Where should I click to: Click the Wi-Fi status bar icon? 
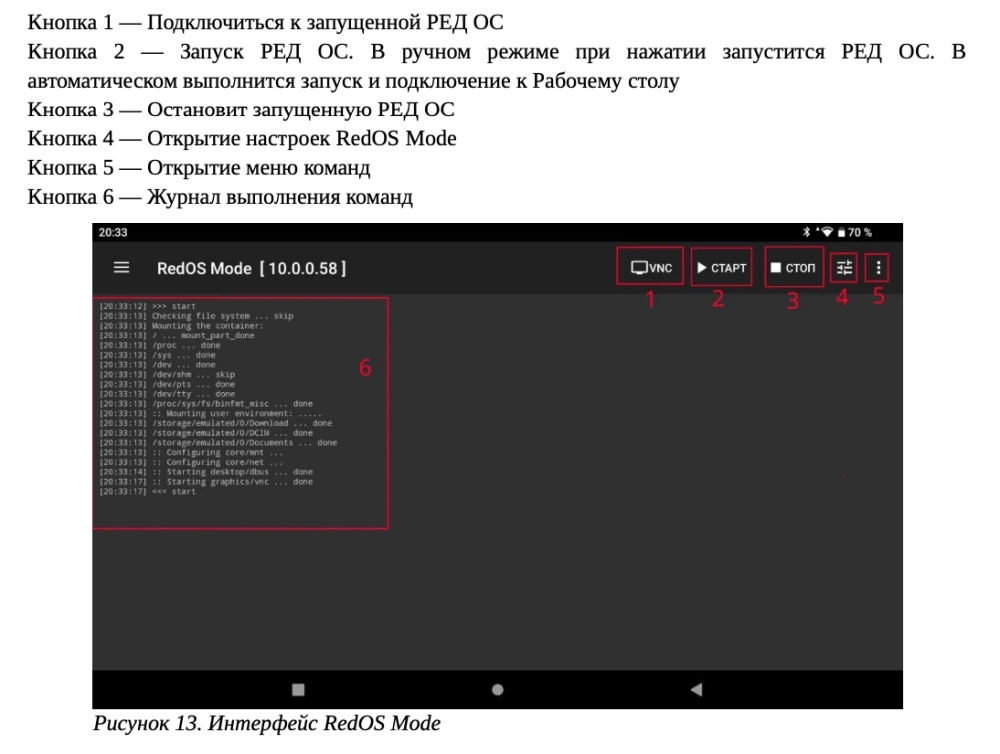tap(827, 232)
